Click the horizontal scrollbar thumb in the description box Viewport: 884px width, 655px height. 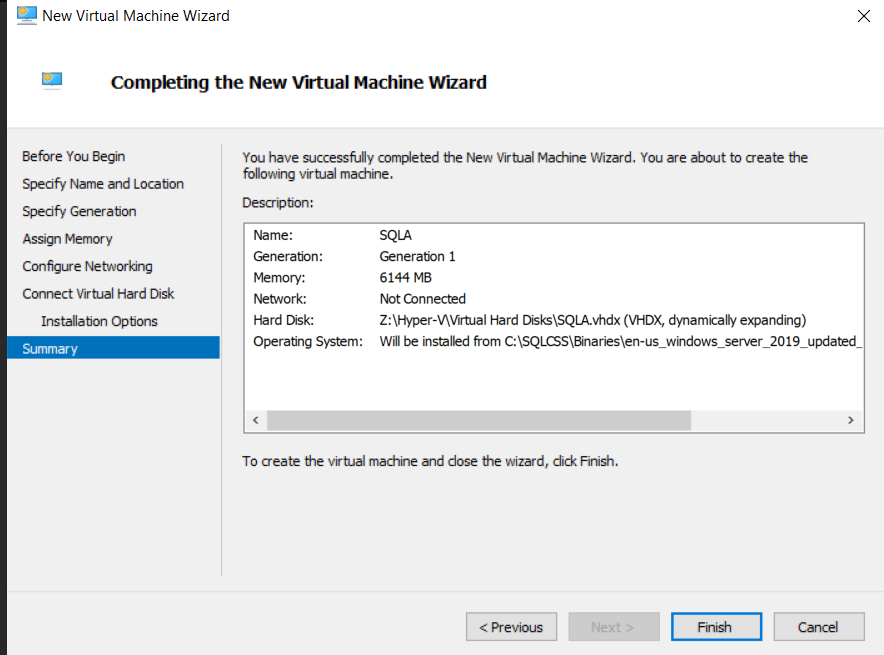tap(479, 421)
